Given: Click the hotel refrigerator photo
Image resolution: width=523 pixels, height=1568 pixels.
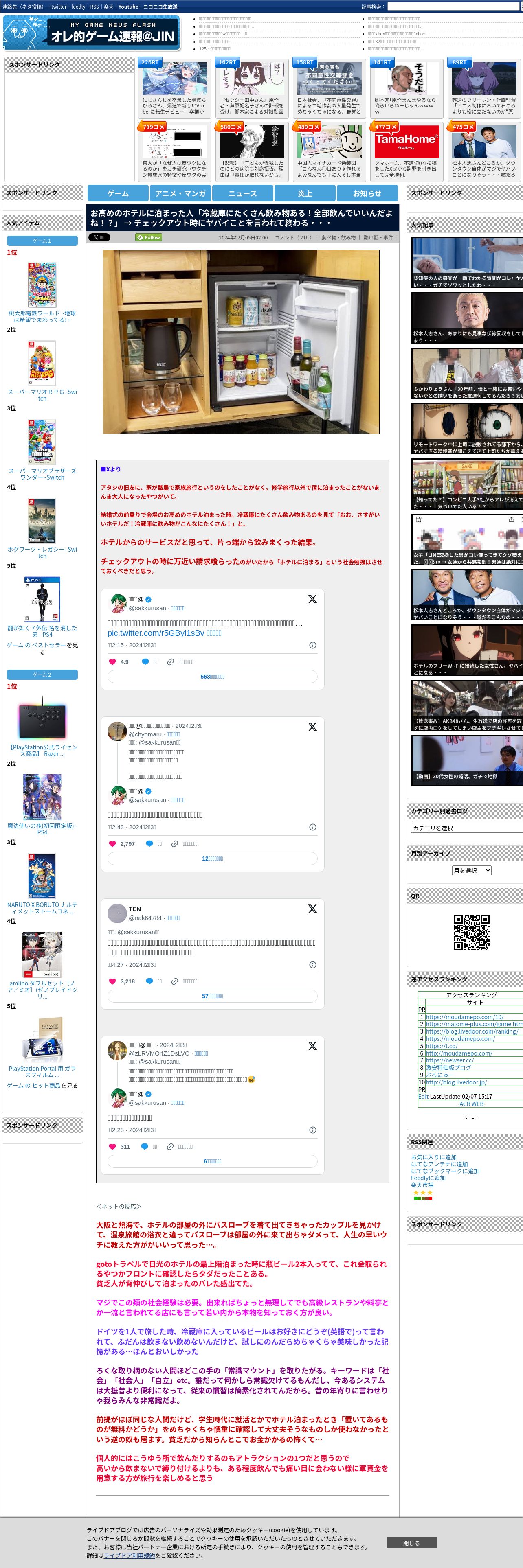Looking at the screenshot, I should coord(241,342).
